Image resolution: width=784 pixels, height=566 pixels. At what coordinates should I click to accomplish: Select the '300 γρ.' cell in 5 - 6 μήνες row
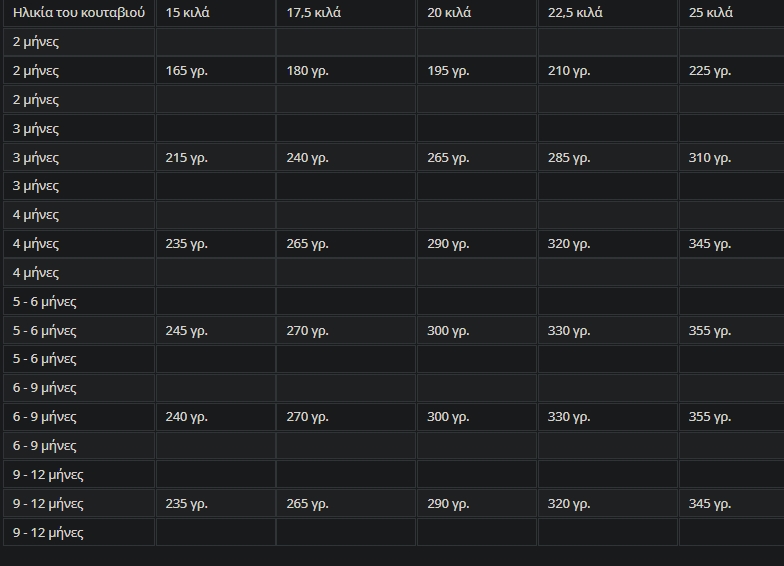[477, 330]
